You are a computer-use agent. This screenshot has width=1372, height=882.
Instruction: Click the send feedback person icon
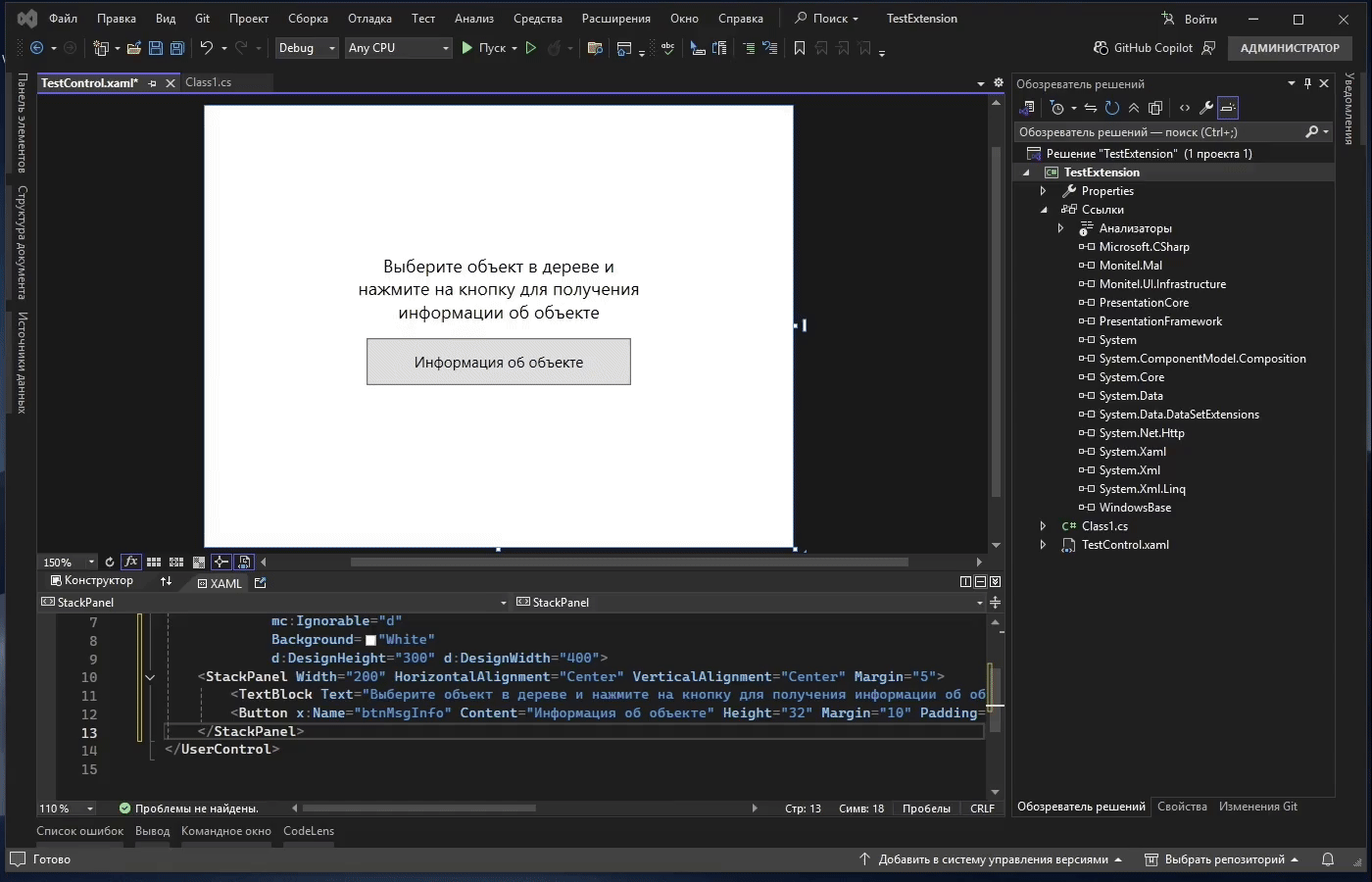(1208, 48)
